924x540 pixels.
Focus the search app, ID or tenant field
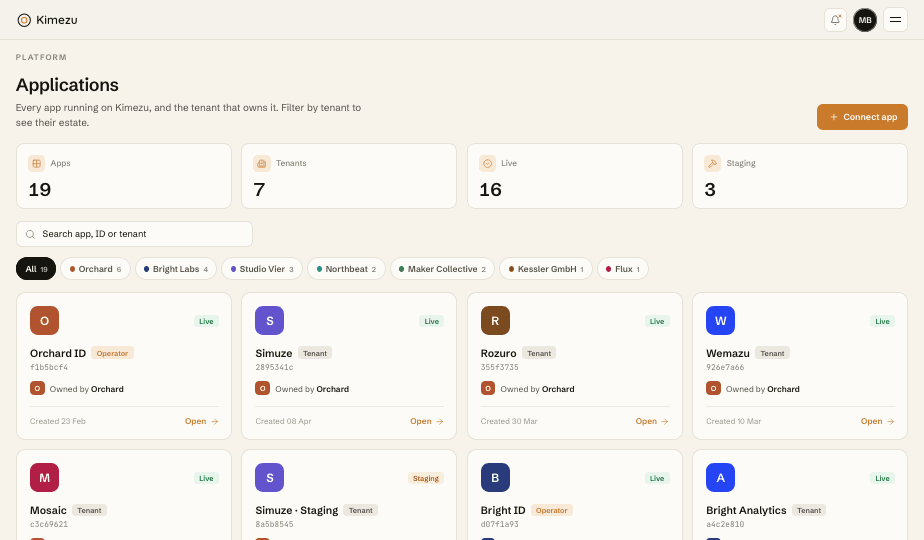point(134,234)
